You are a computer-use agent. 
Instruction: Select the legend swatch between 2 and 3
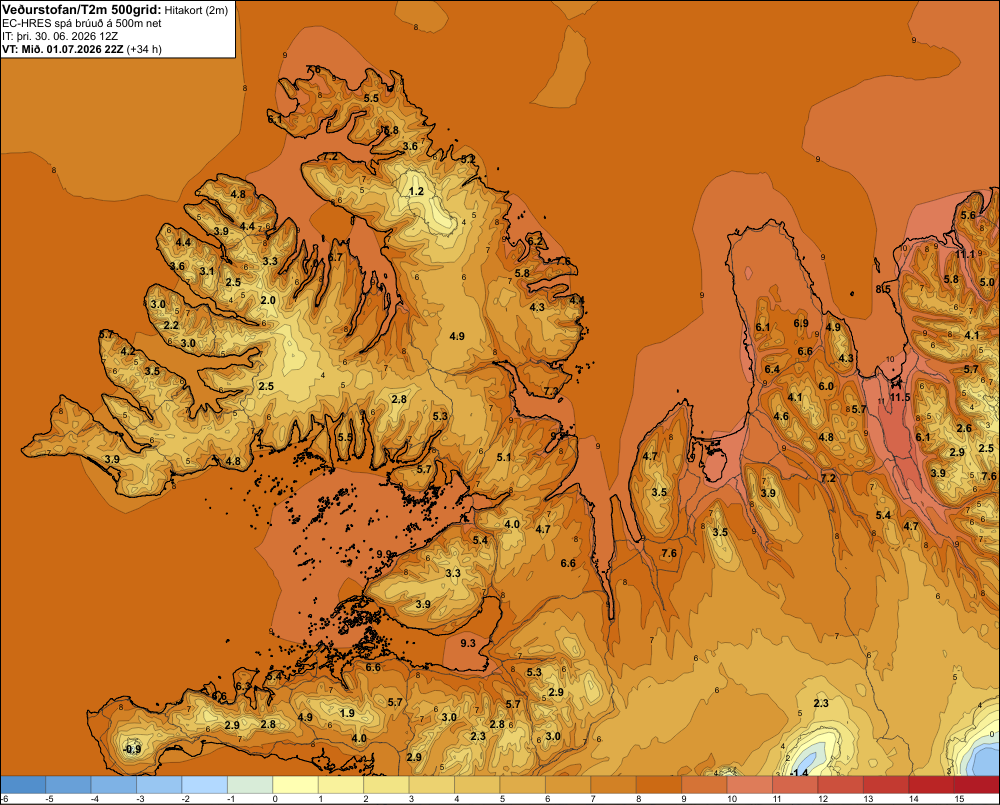[x=386, y=784]
